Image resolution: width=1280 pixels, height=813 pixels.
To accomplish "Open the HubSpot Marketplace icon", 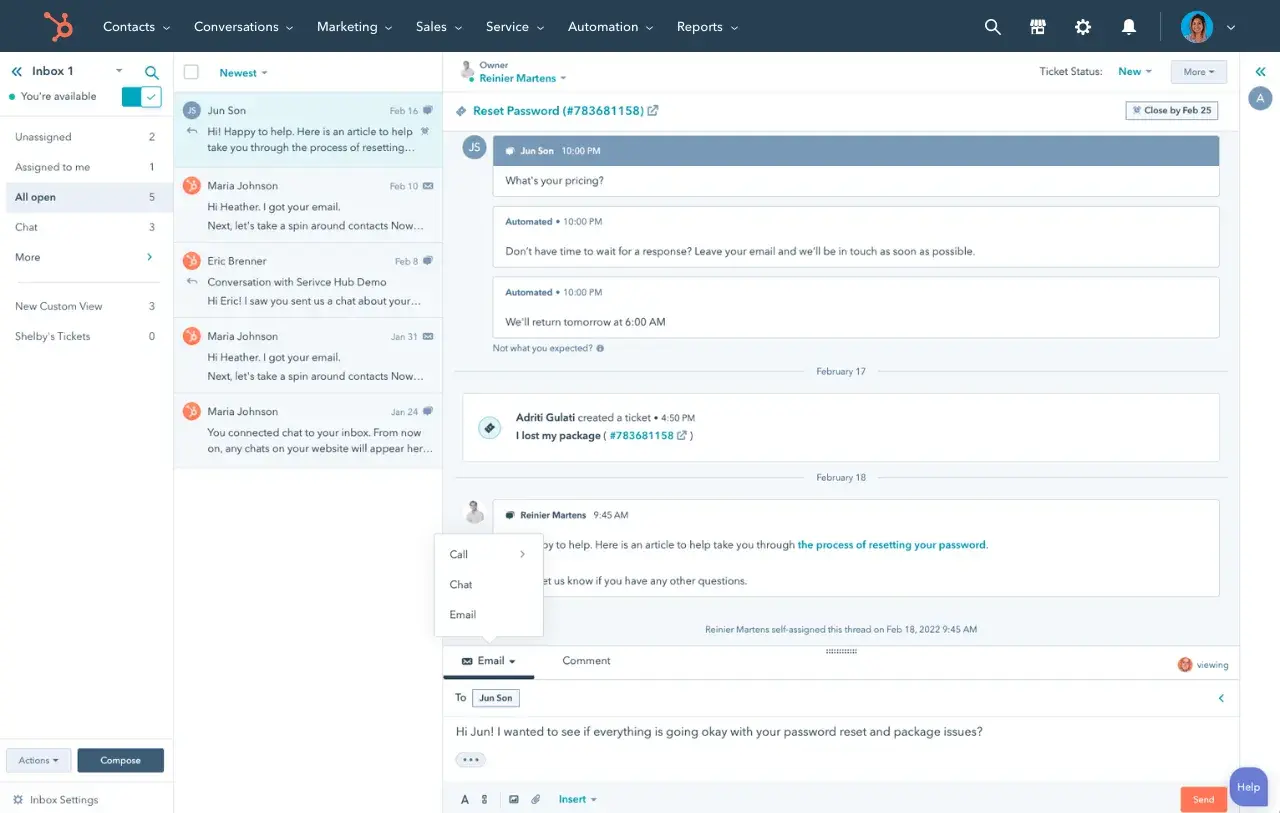I will point(1038,26).
